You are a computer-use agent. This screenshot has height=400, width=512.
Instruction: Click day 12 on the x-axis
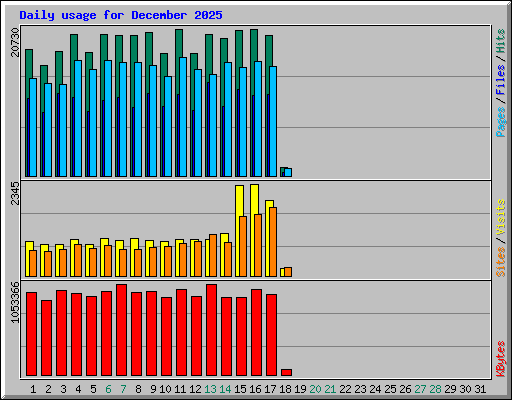click(x=195, y=389)
